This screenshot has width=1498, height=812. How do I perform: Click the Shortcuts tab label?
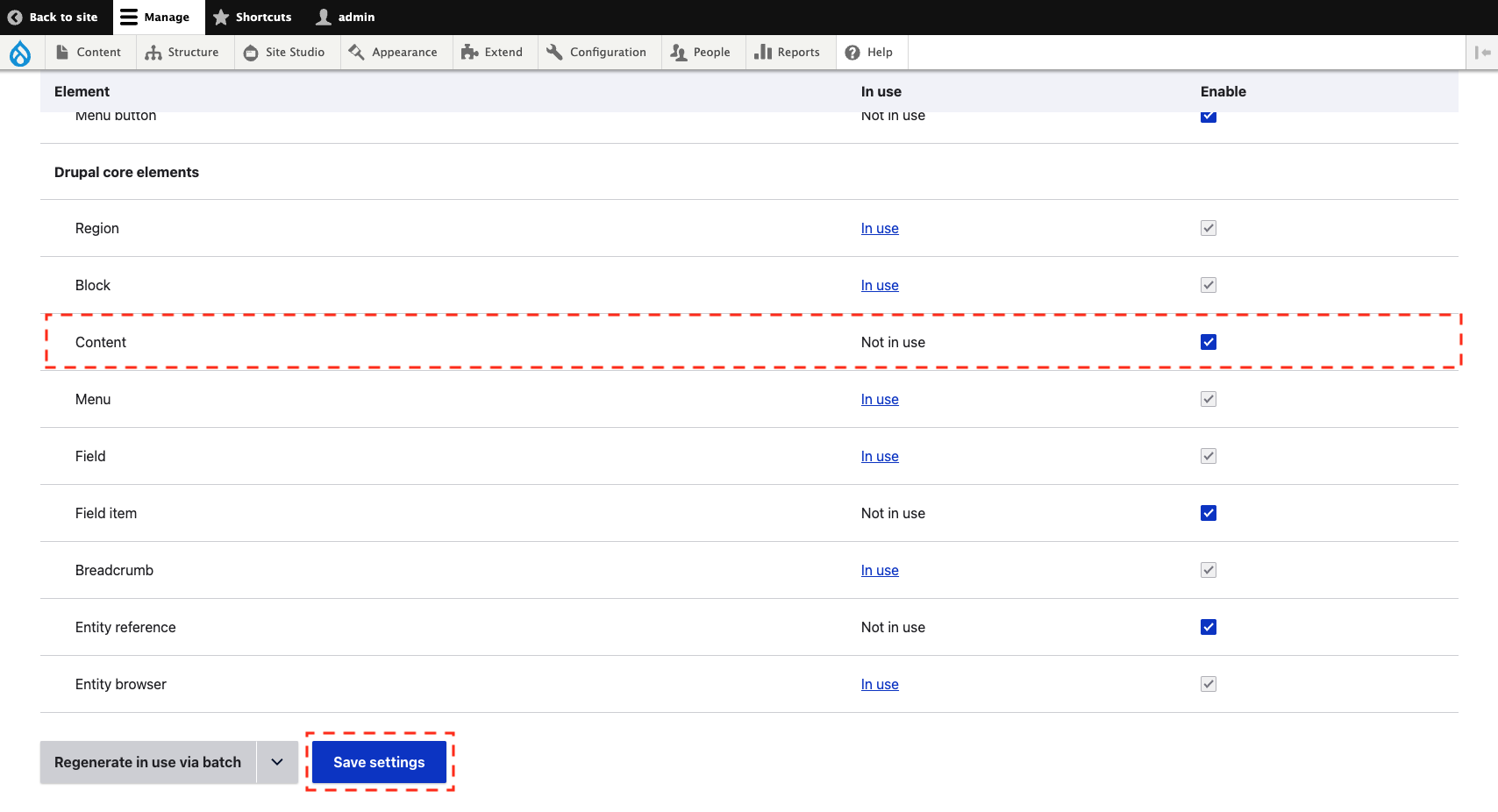(263, 18)
